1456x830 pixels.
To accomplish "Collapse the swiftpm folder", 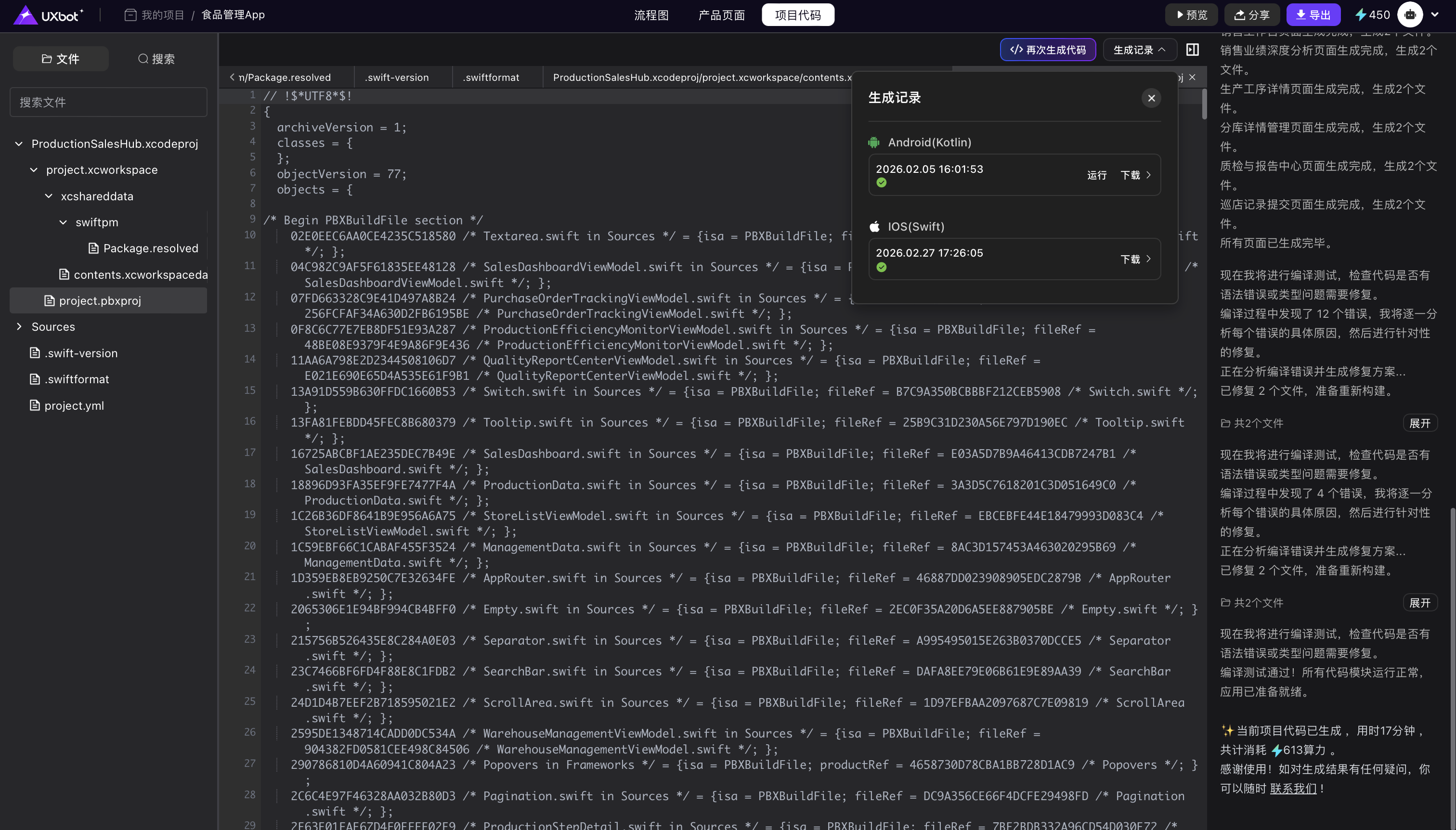I will [x=63, y=222].
